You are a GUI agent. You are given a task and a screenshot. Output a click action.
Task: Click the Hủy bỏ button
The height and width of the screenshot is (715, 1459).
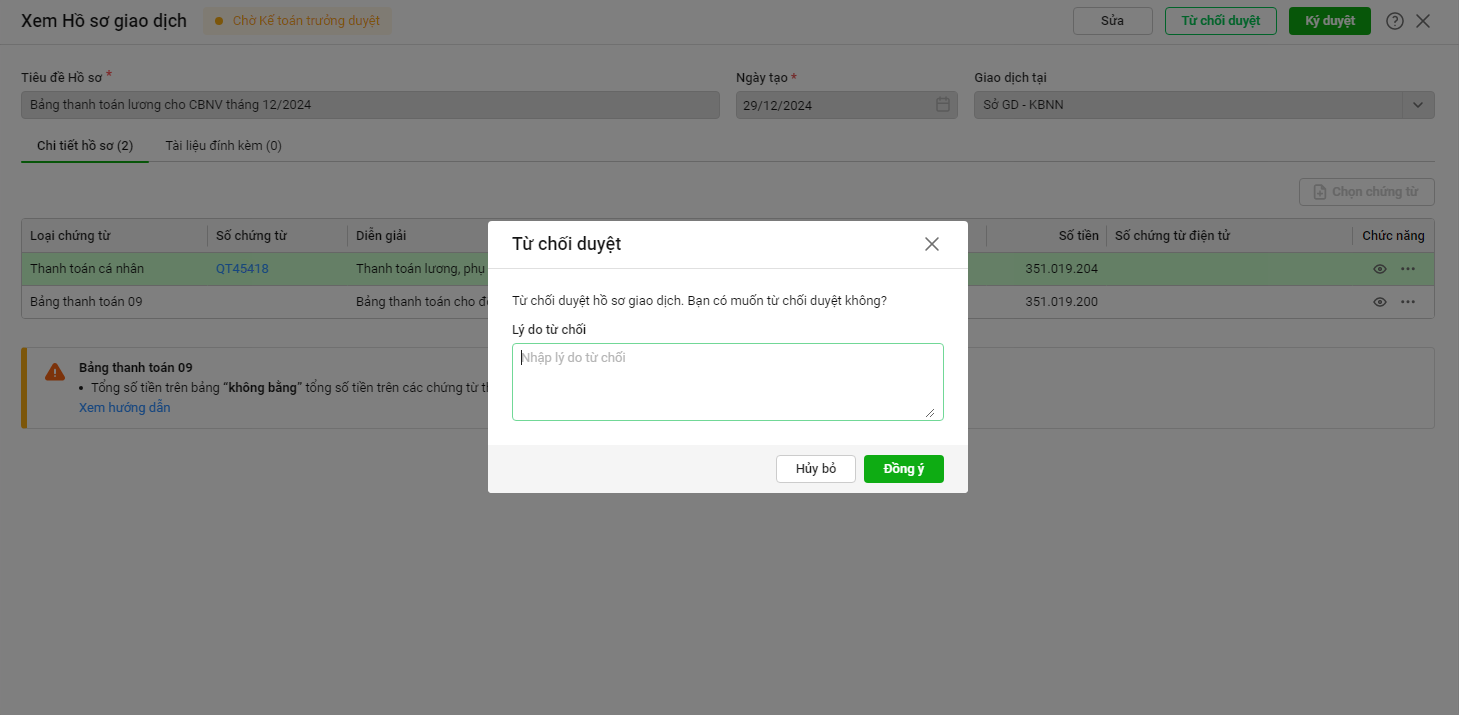816,469
